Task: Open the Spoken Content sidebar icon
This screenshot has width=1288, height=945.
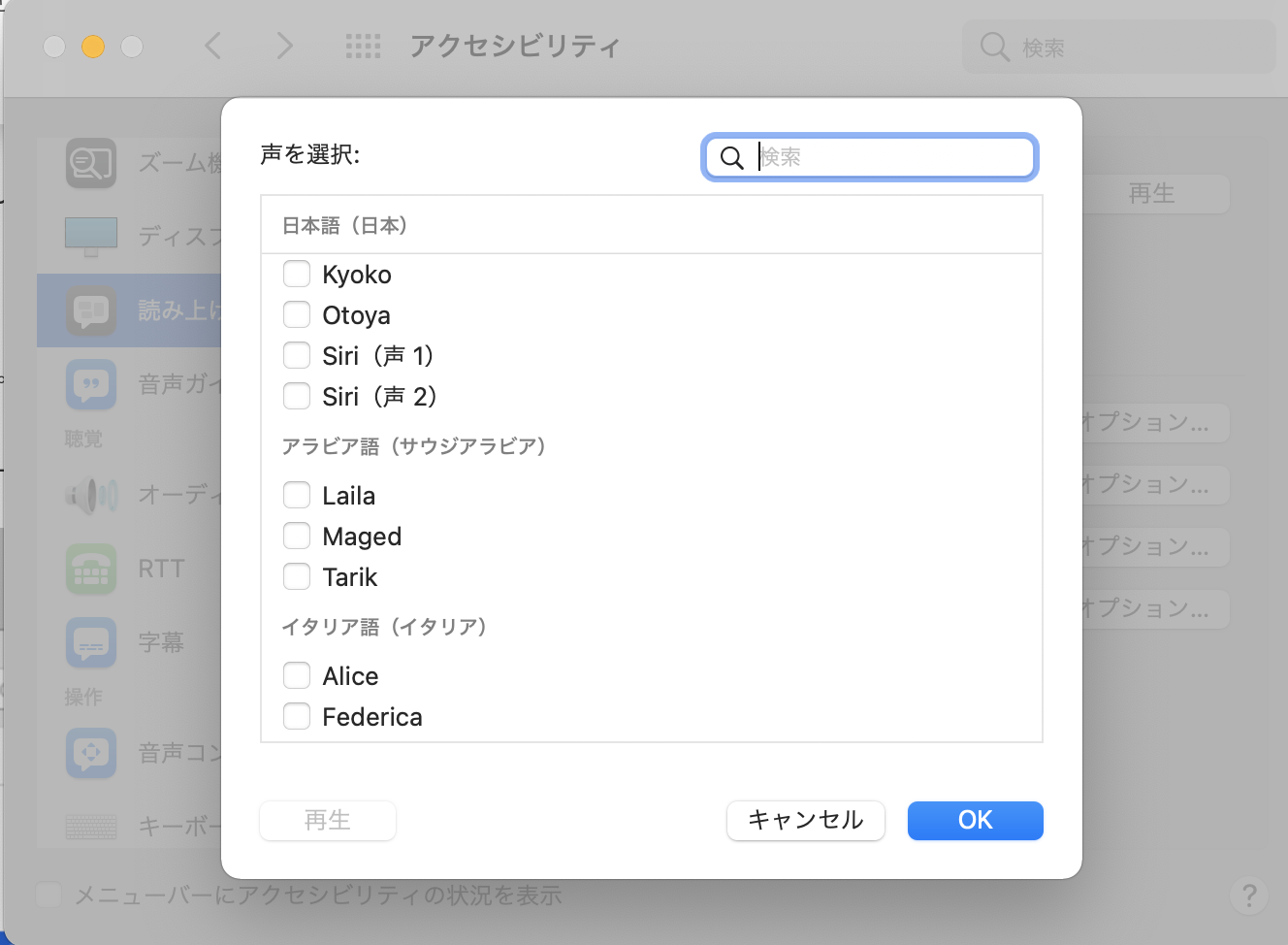Action: pyautogui.click(x=91, y=310)
